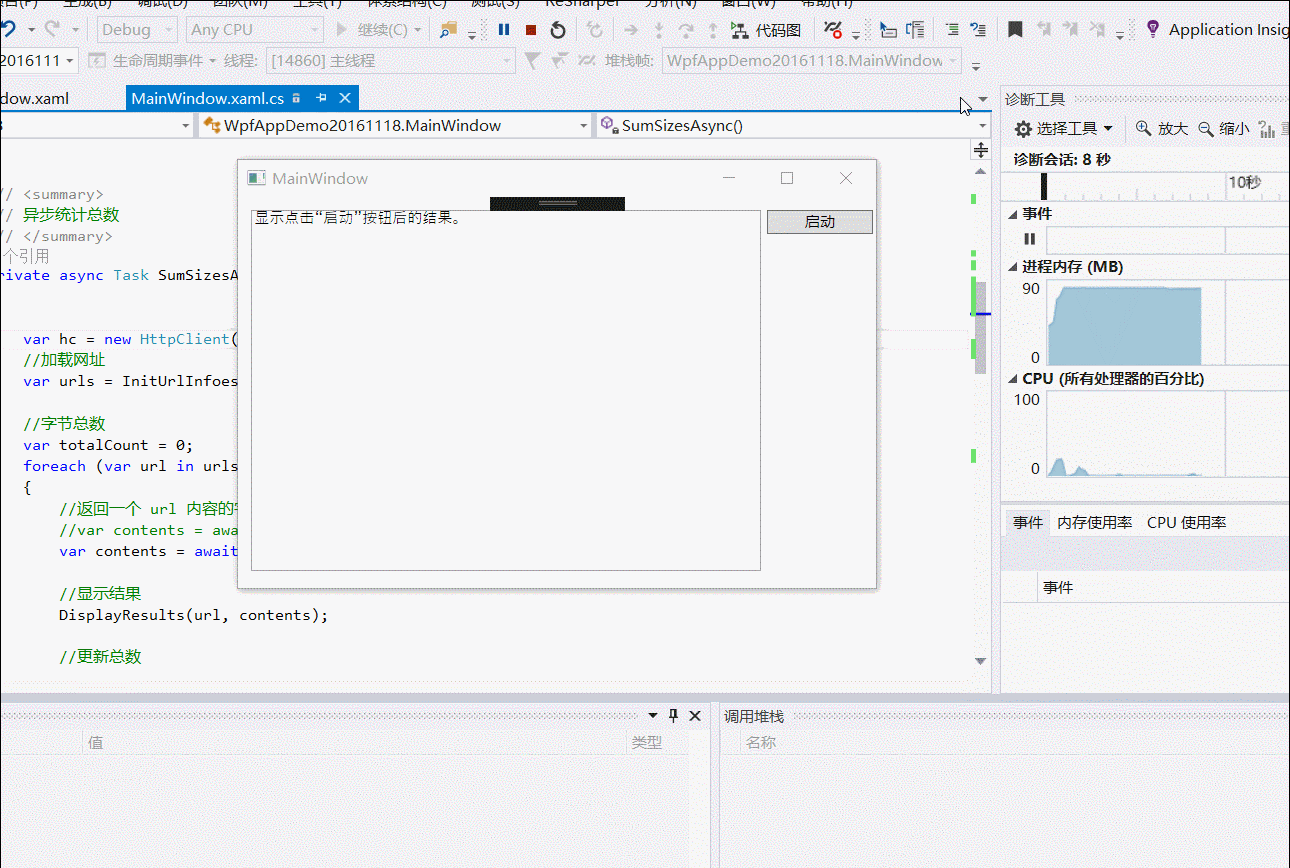Viewport: 1290px width, 868px height.
Task: Click the Step Over arrow icon
Action: [685, 30]
